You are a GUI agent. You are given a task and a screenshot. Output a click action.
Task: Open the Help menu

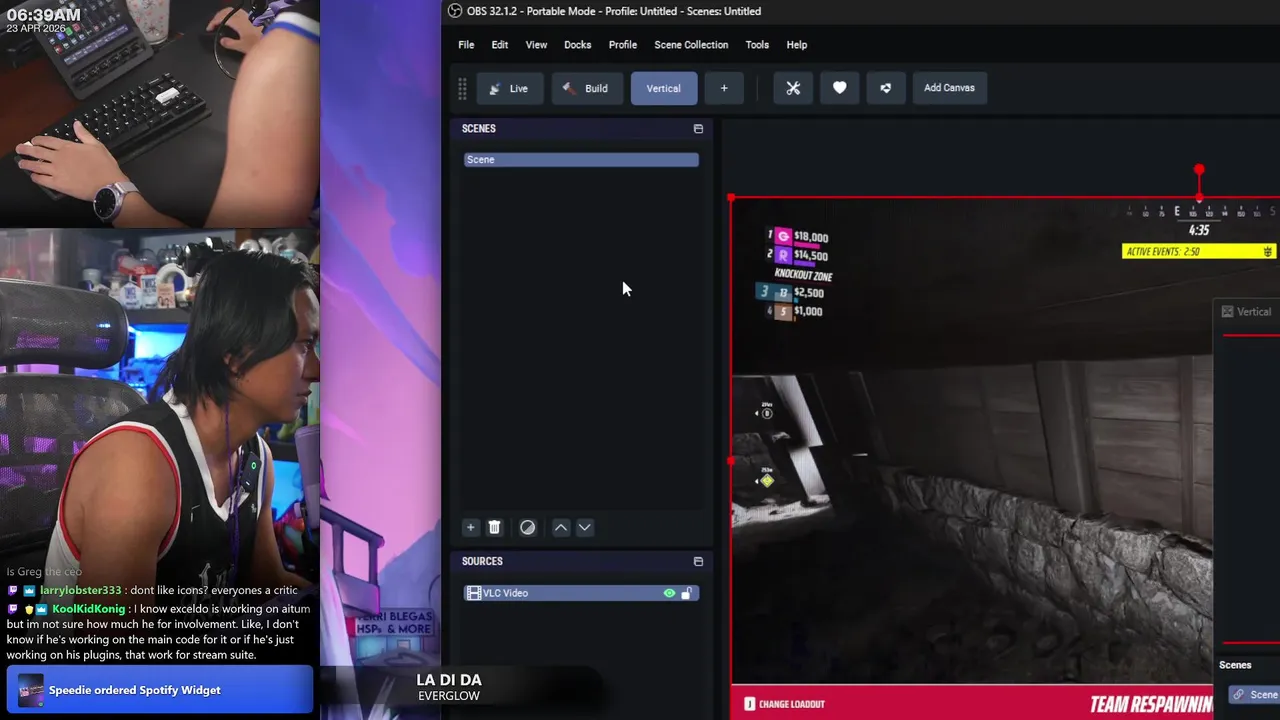pos(796,45)
